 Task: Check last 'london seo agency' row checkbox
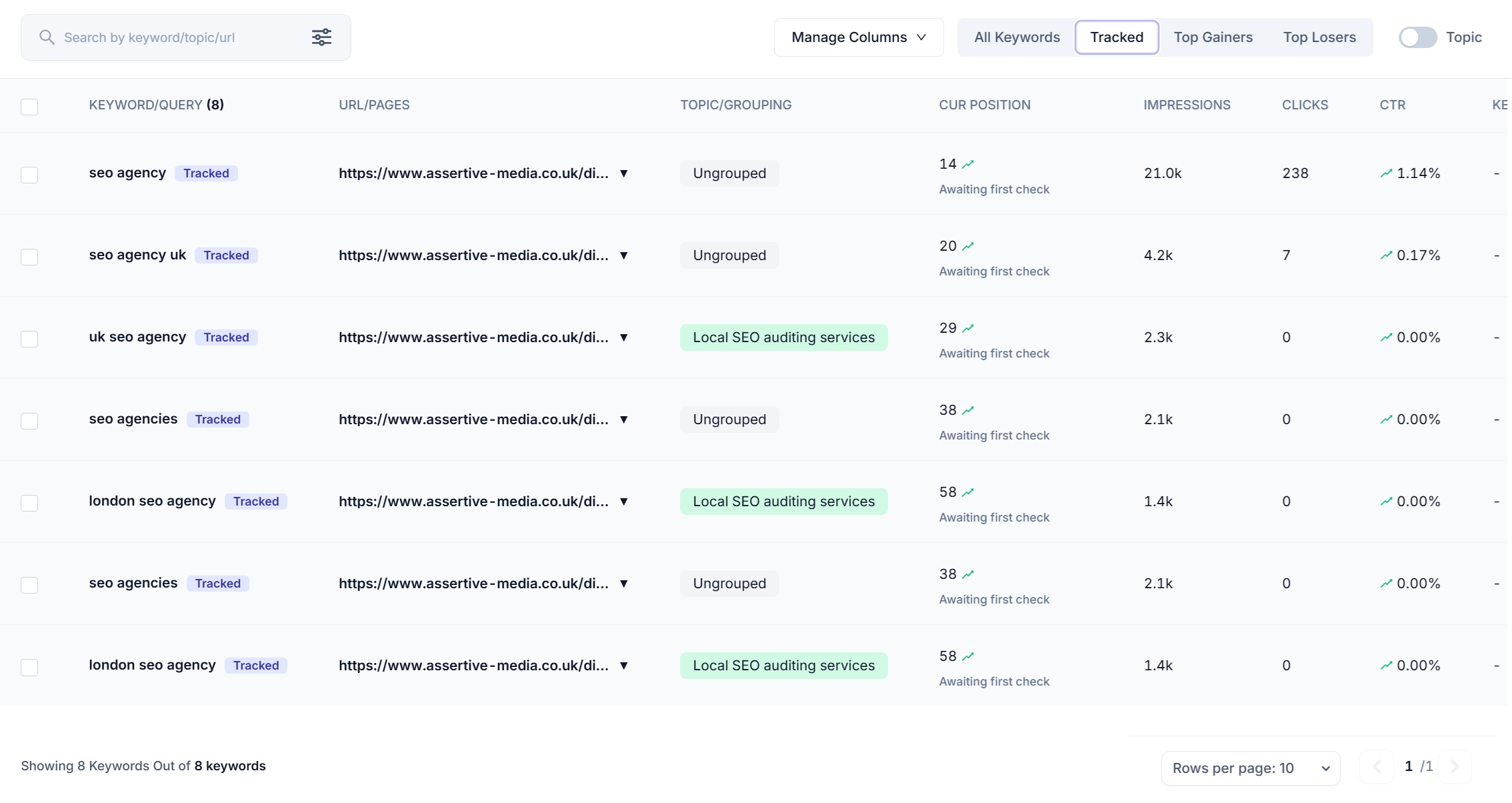29,667
